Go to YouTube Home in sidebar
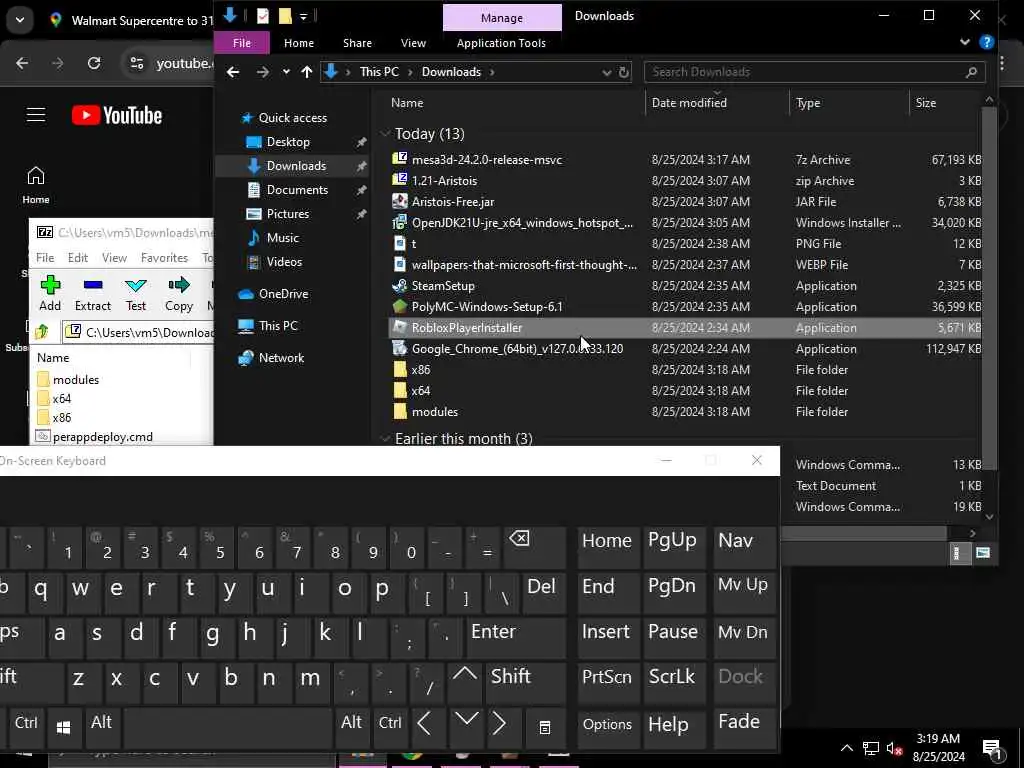This screenshot has height=768, width=1024. (x=36, y=185)
